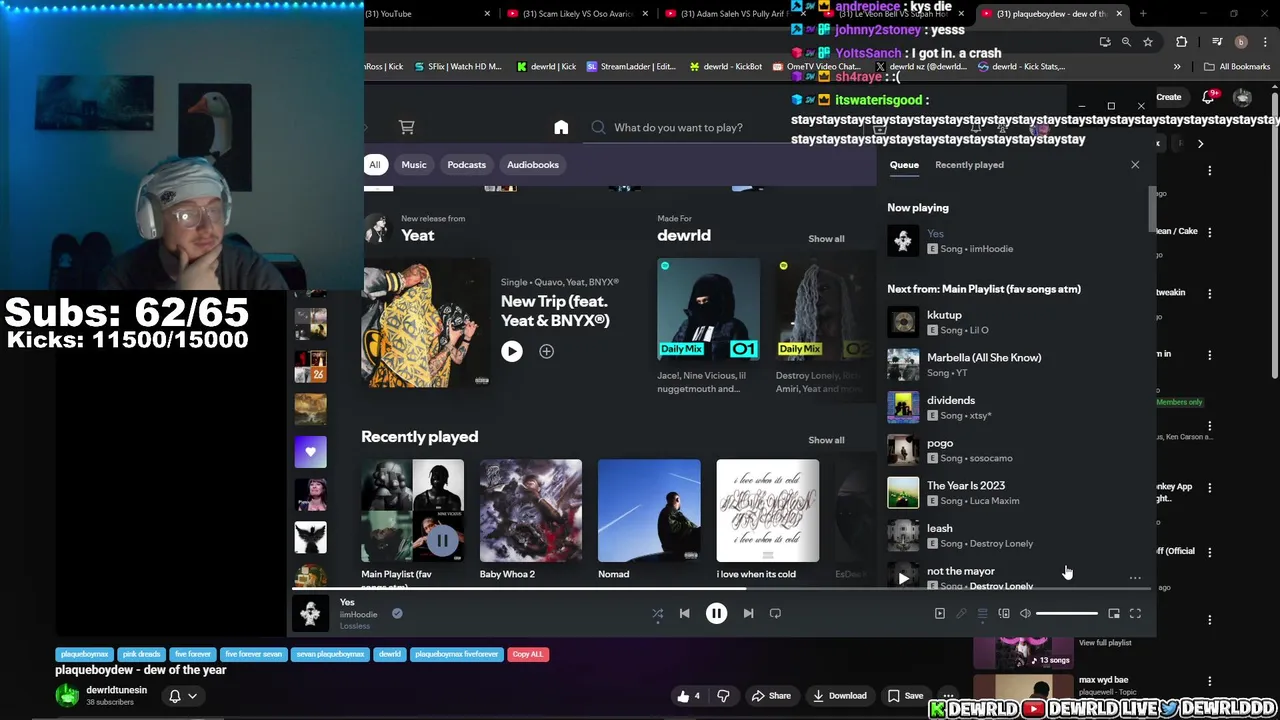1280x720 pixels.
Task: Select the Music filter chip
Action: point(414,165)
